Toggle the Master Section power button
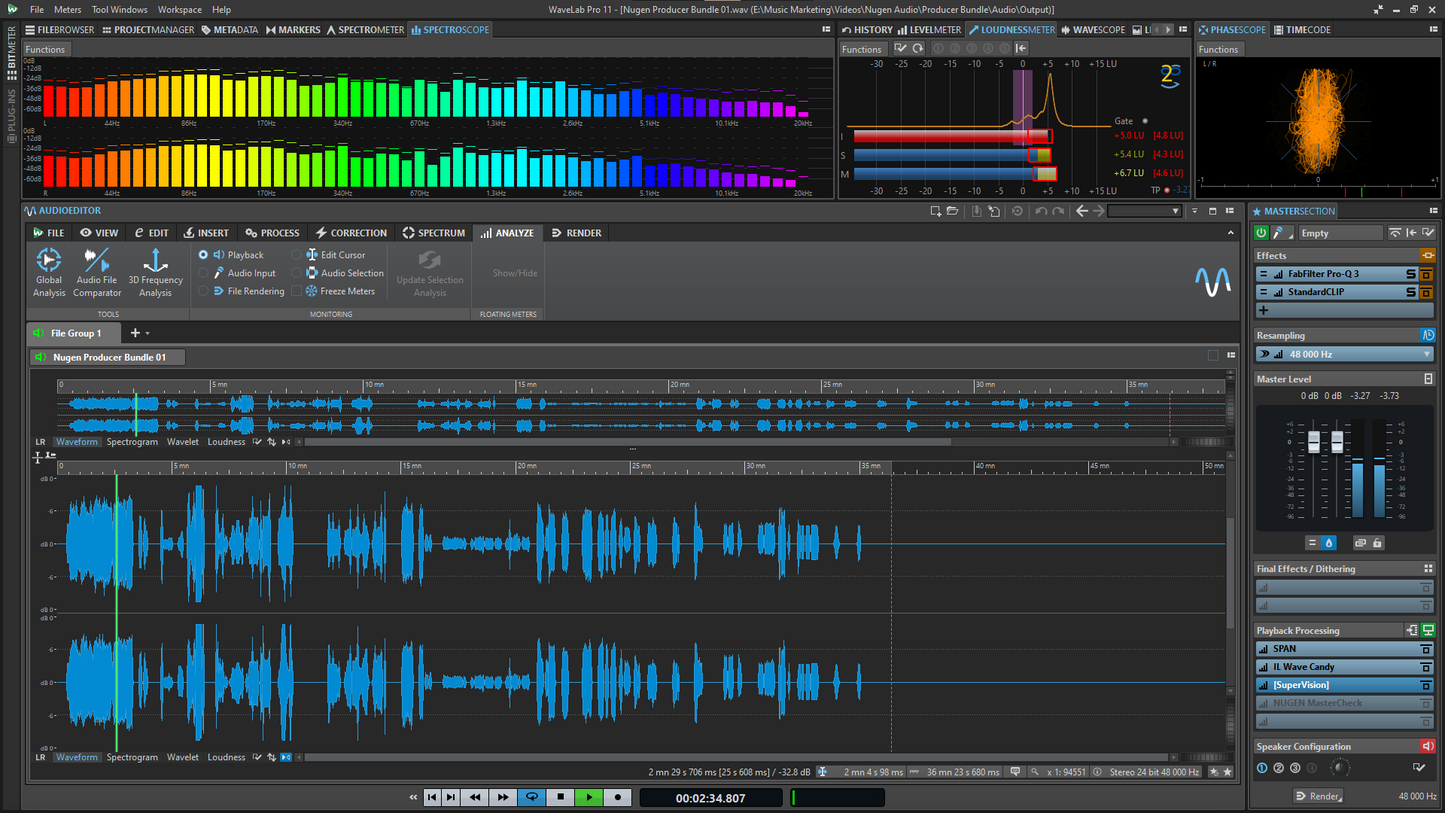Image resolution: width=1445 pixels, height=813 pixels. coord(1261,233)
